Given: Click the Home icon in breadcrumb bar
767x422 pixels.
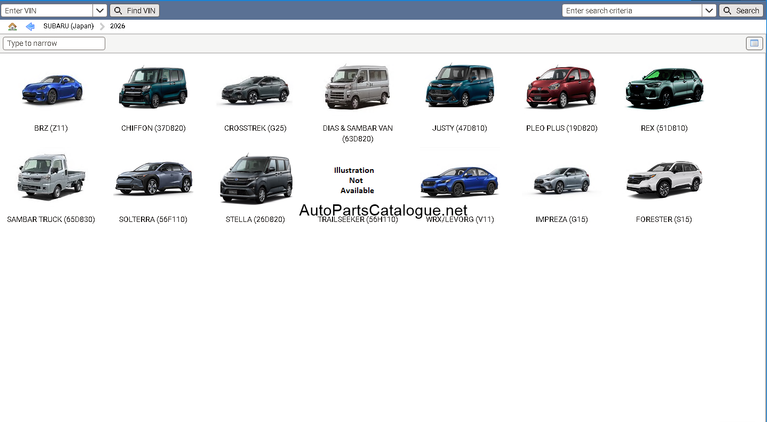Looking at the screenshot, I should pos(12,26).
